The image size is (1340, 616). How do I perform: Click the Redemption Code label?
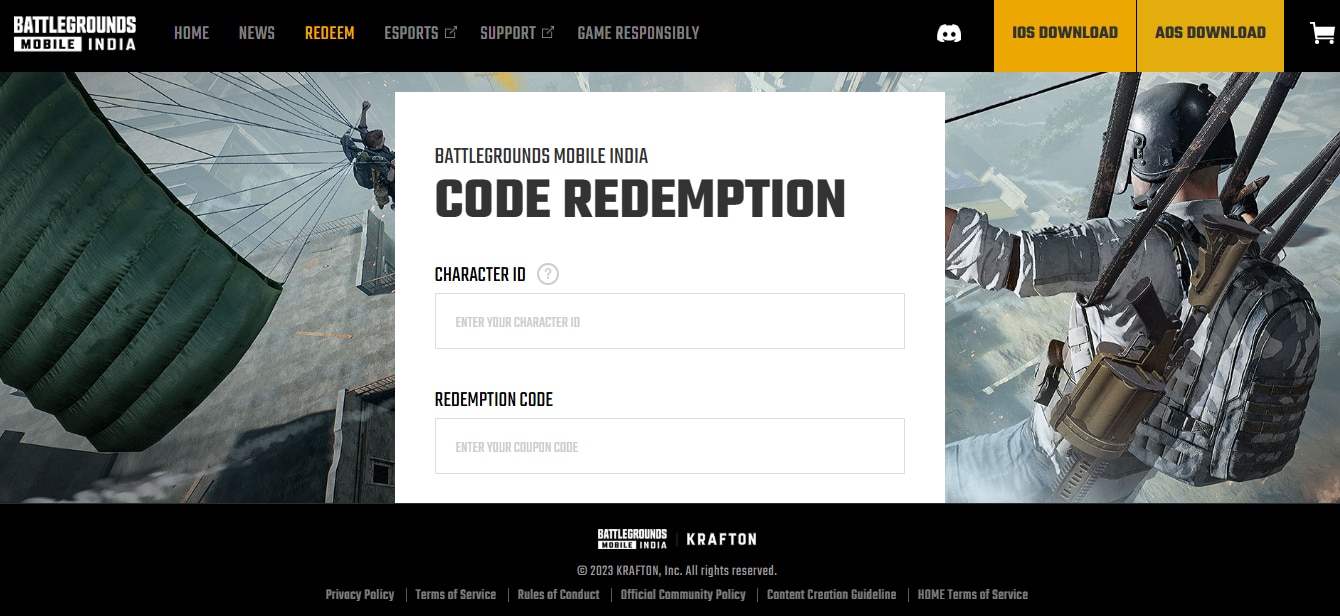coord(494,399)
